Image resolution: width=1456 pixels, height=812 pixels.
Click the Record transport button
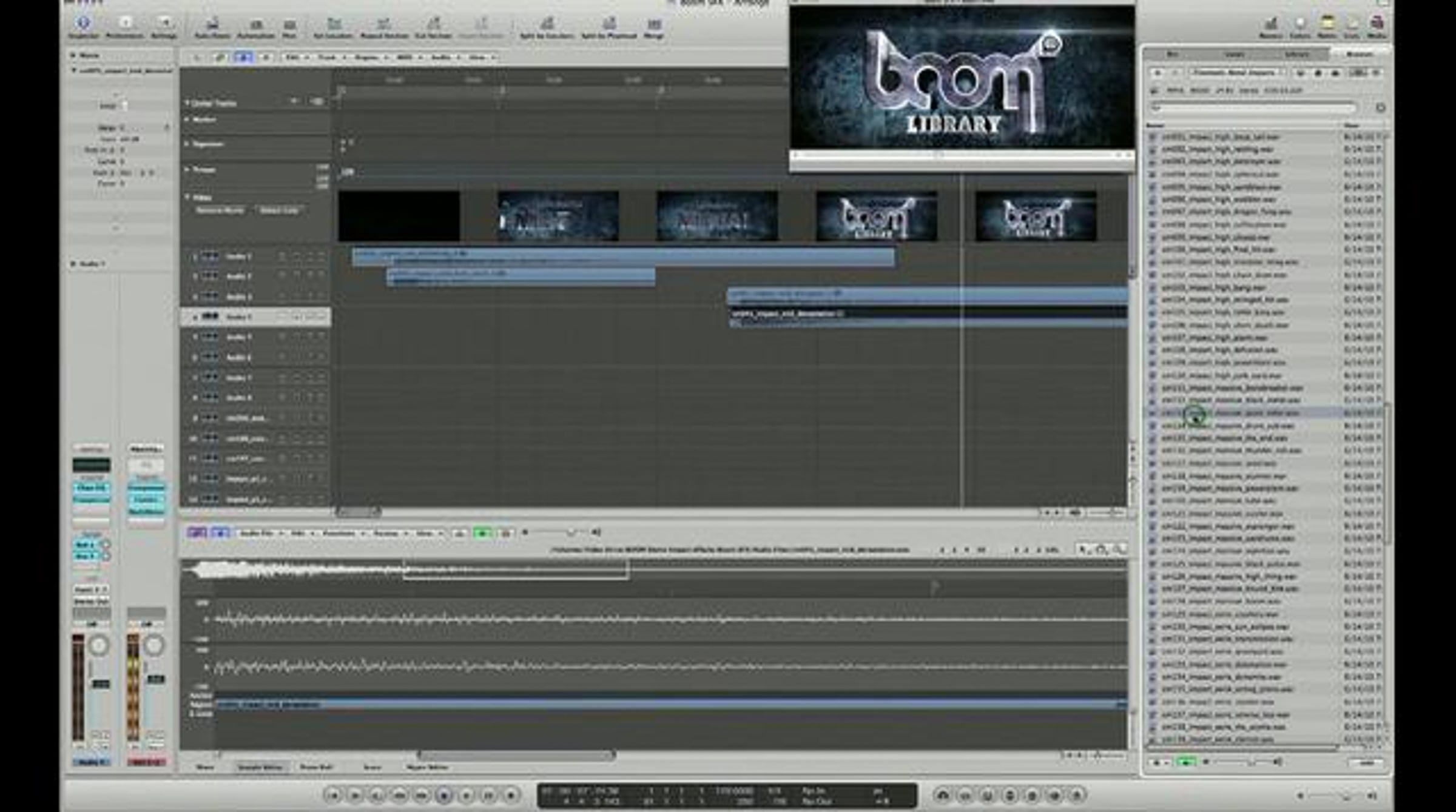(x=511, y=795)
